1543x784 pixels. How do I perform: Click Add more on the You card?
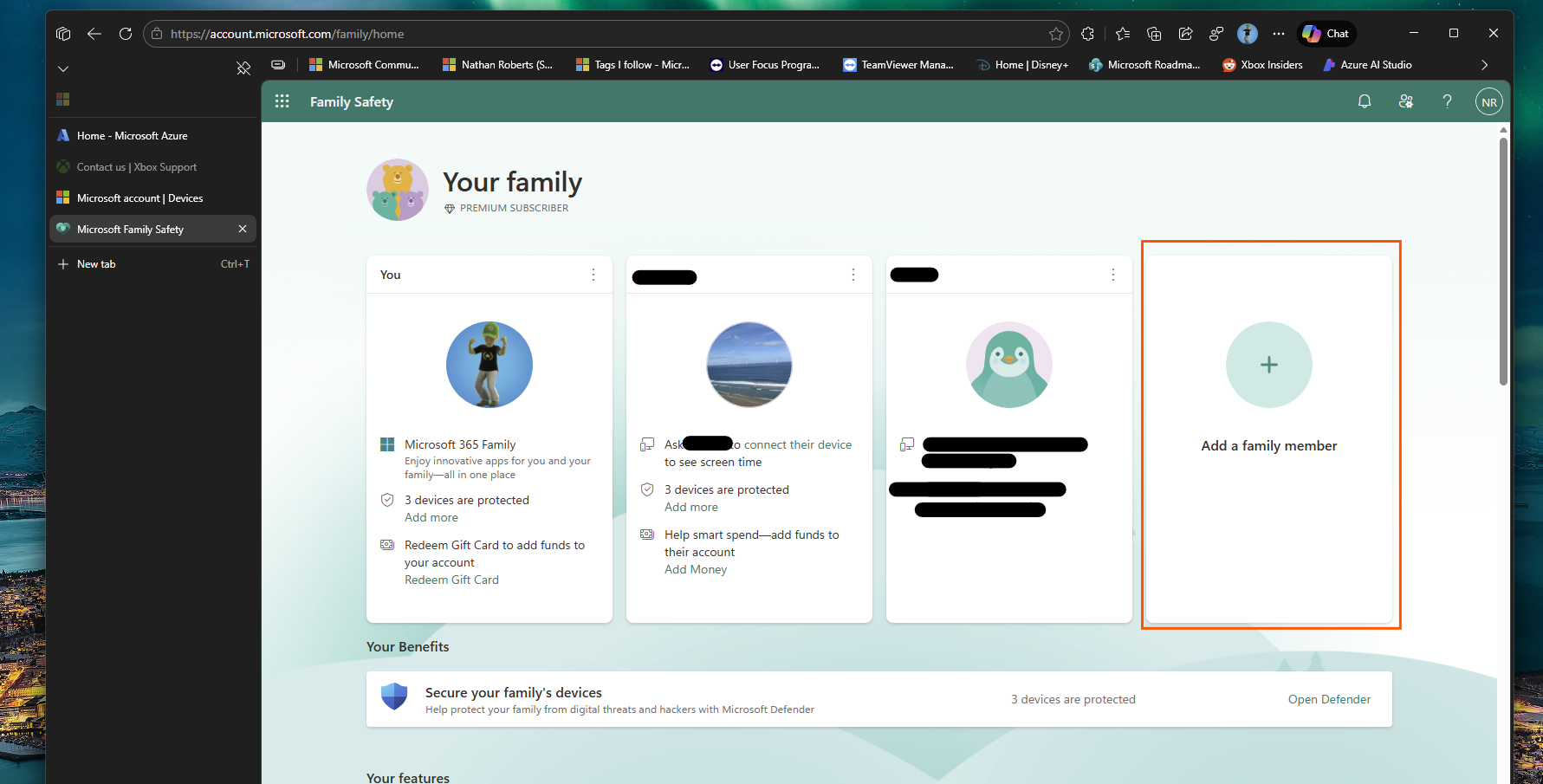tap(431, 518)
